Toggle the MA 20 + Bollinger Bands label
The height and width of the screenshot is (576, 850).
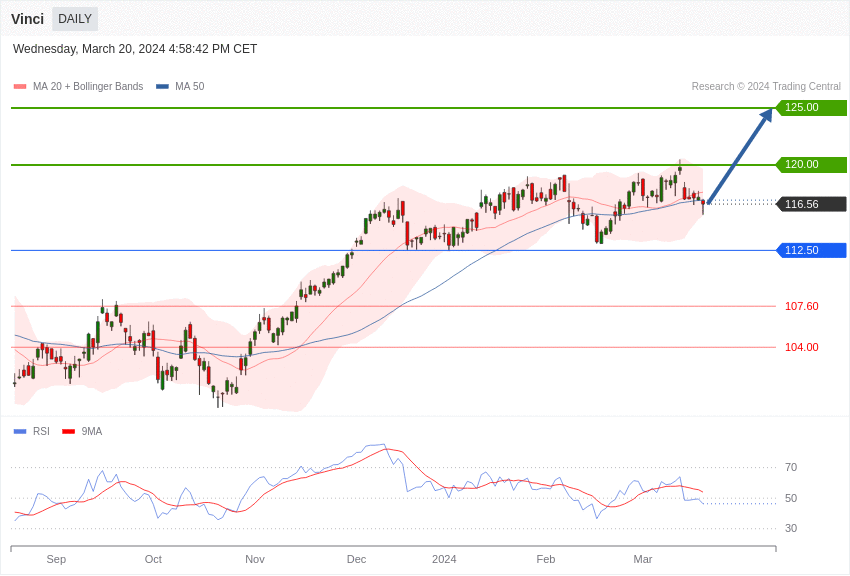click(x=88, y=87)
